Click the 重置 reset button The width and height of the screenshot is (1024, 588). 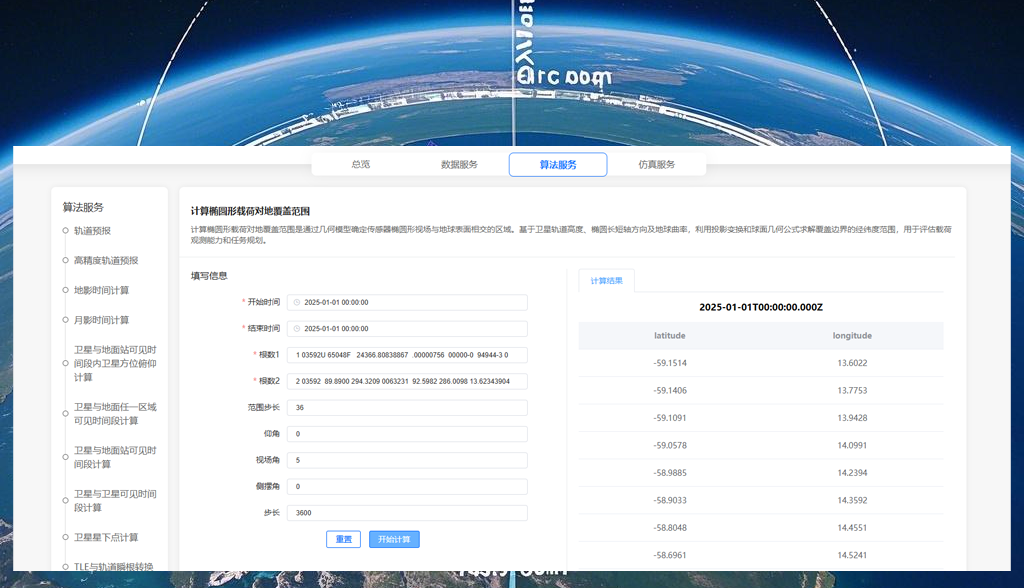click(x=343, y=538)
